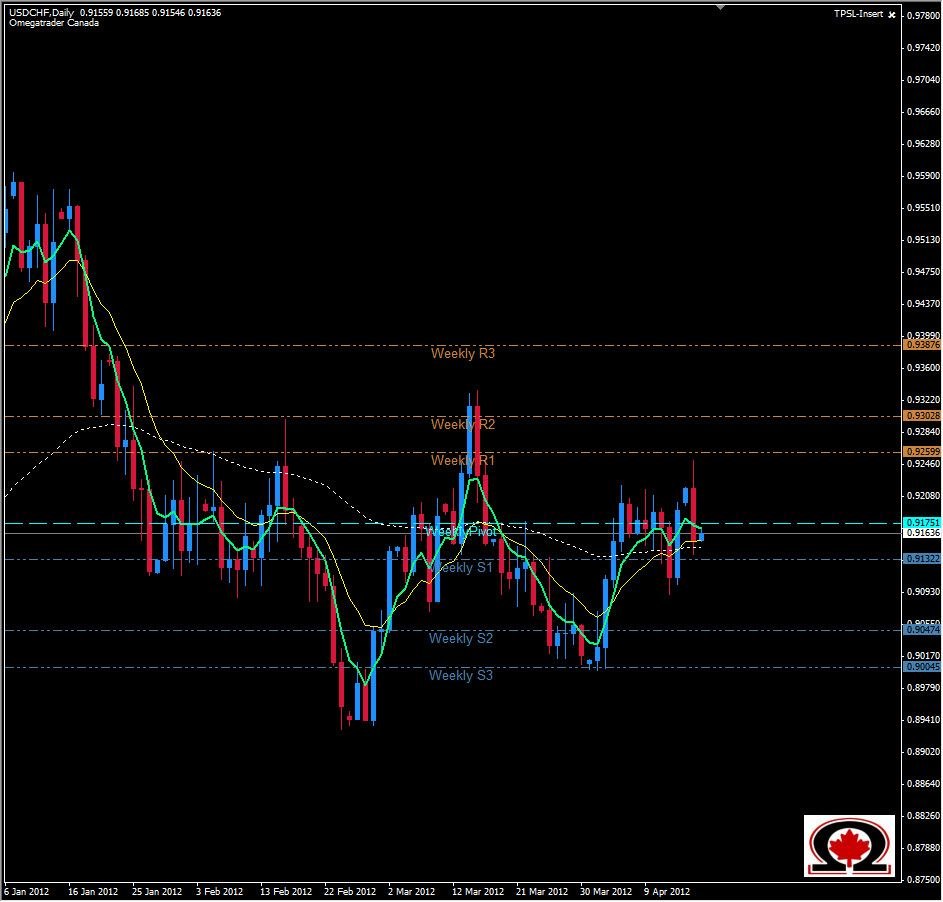
Task: Click the teal highlighted 0.91751 price marker
Action: point(921,521)
